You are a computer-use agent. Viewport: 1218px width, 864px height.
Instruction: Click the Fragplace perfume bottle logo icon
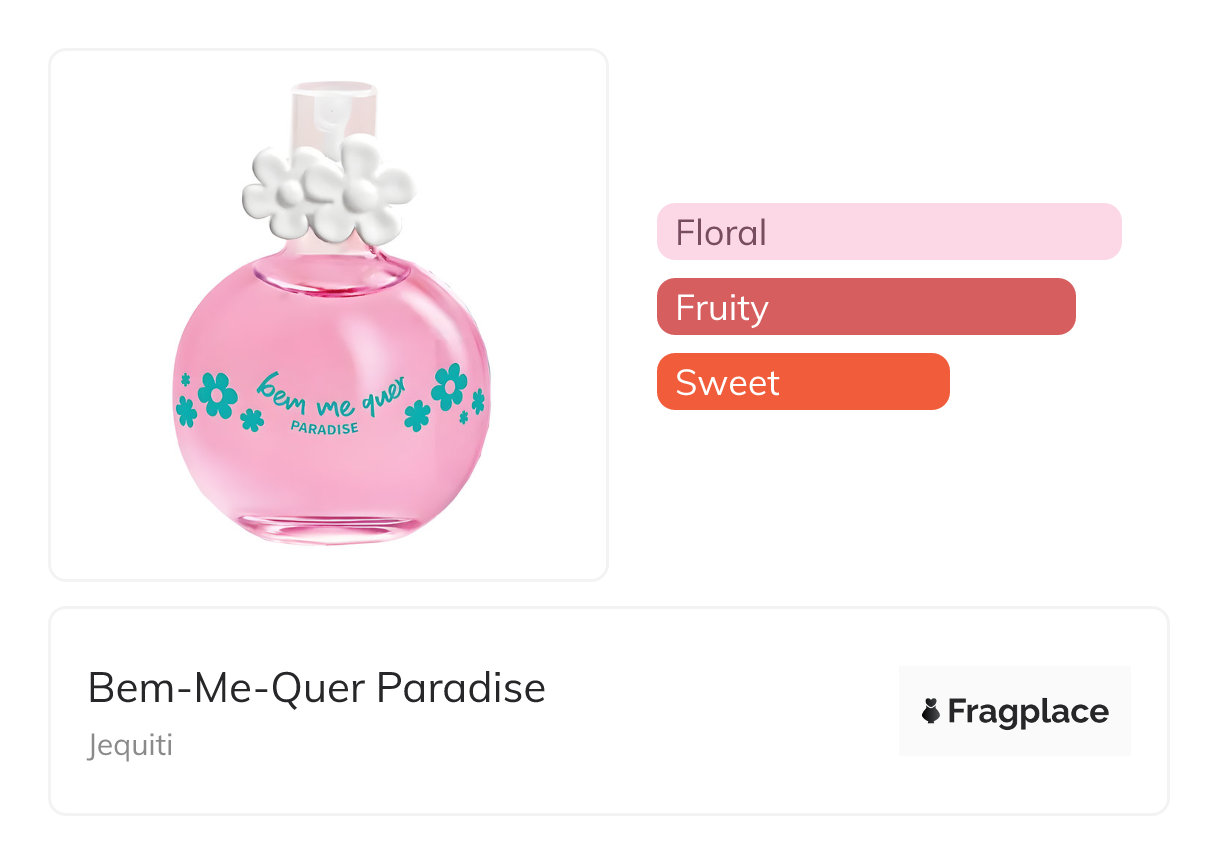(x=931, y=711)
